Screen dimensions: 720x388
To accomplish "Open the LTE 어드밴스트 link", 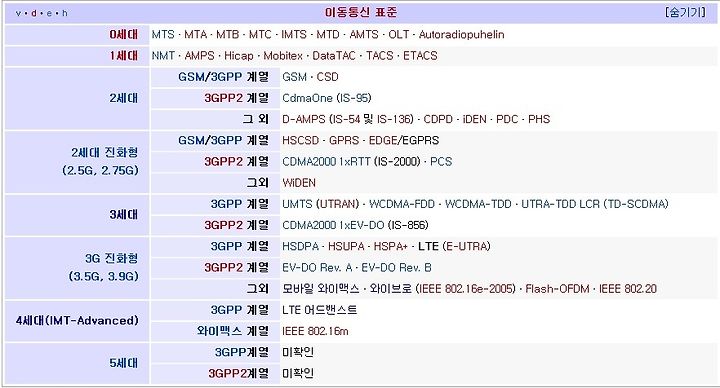I will tap(320, 310).
